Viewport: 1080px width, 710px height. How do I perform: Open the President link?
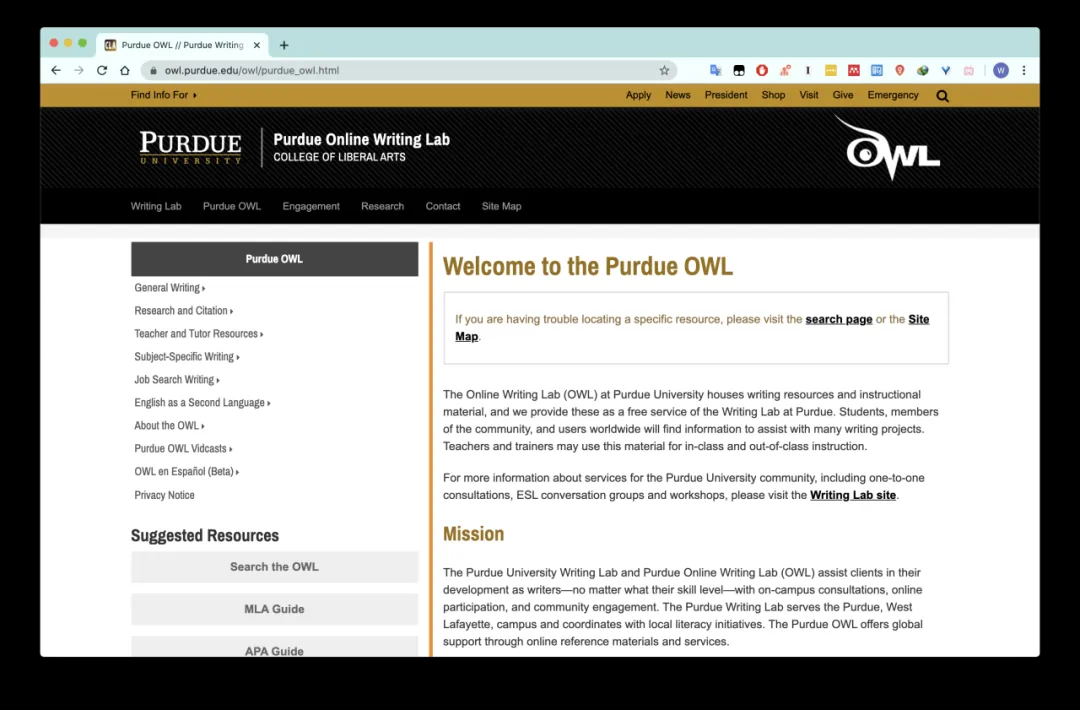726,95
